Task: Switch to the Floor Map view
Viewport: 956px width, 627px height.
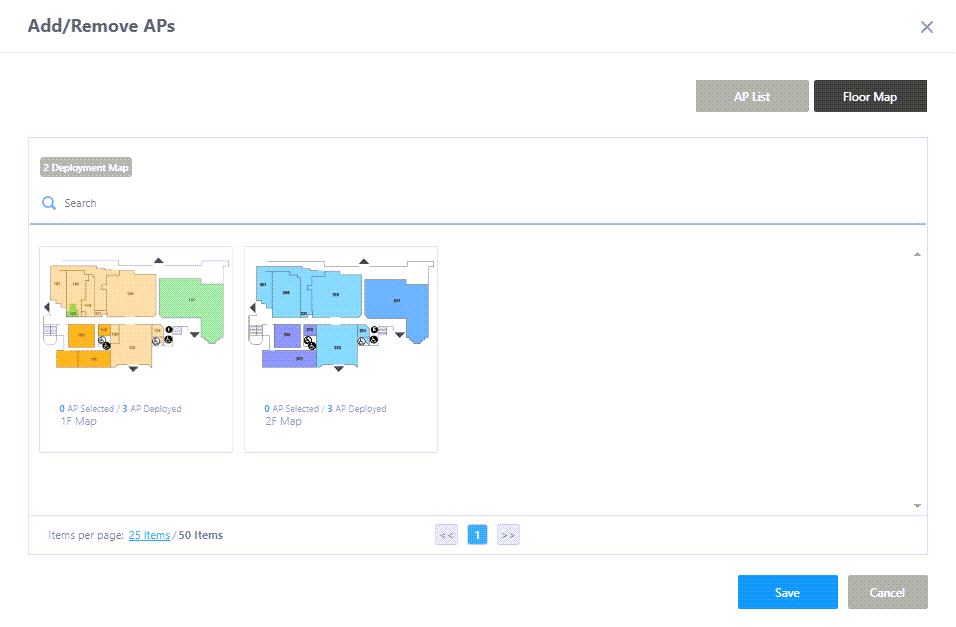Action: 870,97
